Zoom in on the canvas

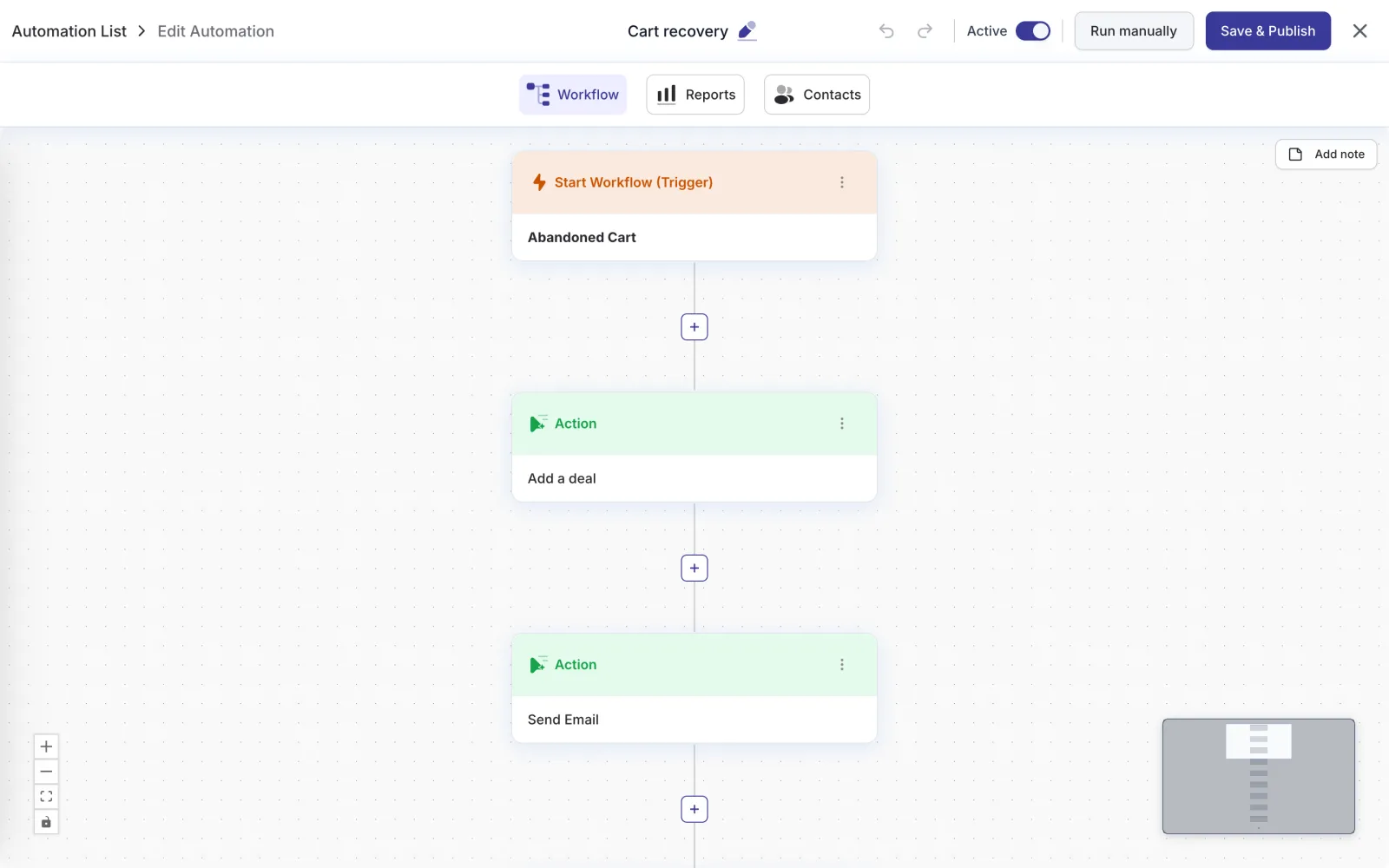46,746
